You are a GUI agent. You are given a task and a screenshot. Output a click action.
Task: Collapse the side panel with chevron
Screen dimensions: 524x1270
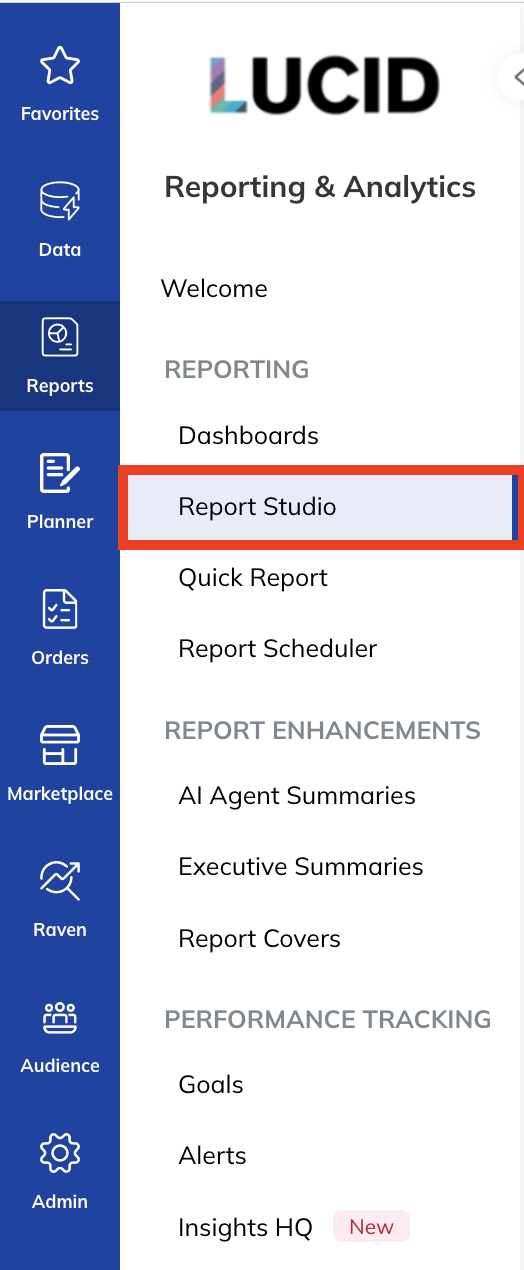516,76
